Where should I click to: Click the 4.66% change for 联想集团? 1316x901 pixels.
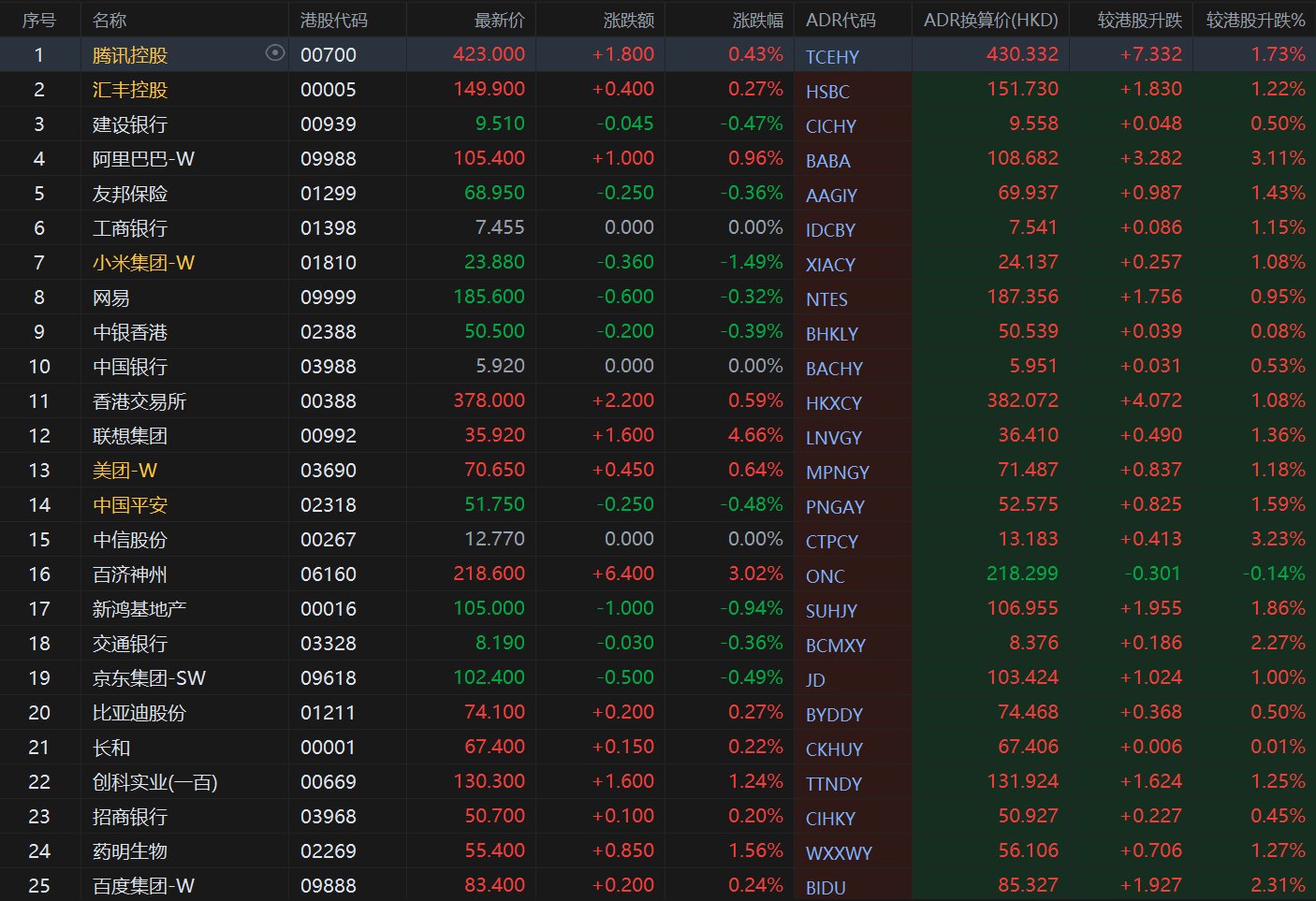[x=756, y=435]
